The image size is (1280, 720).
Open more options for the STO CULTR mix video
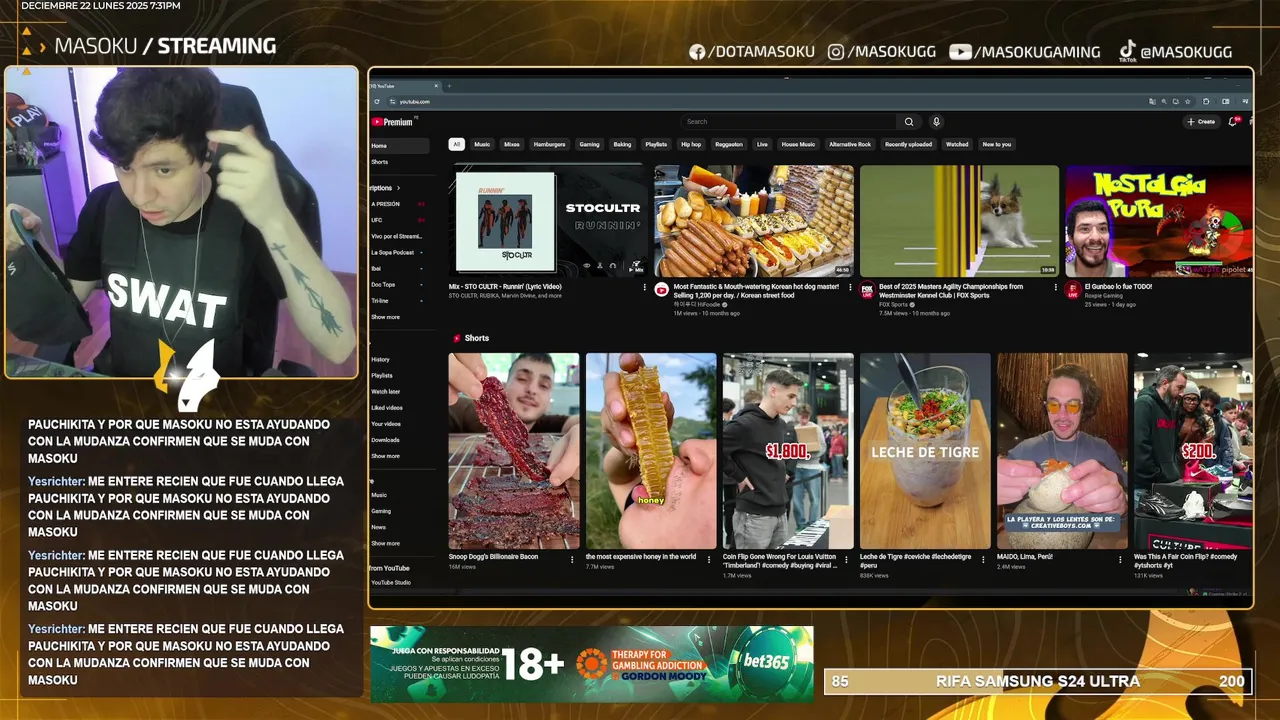point(644,287)
